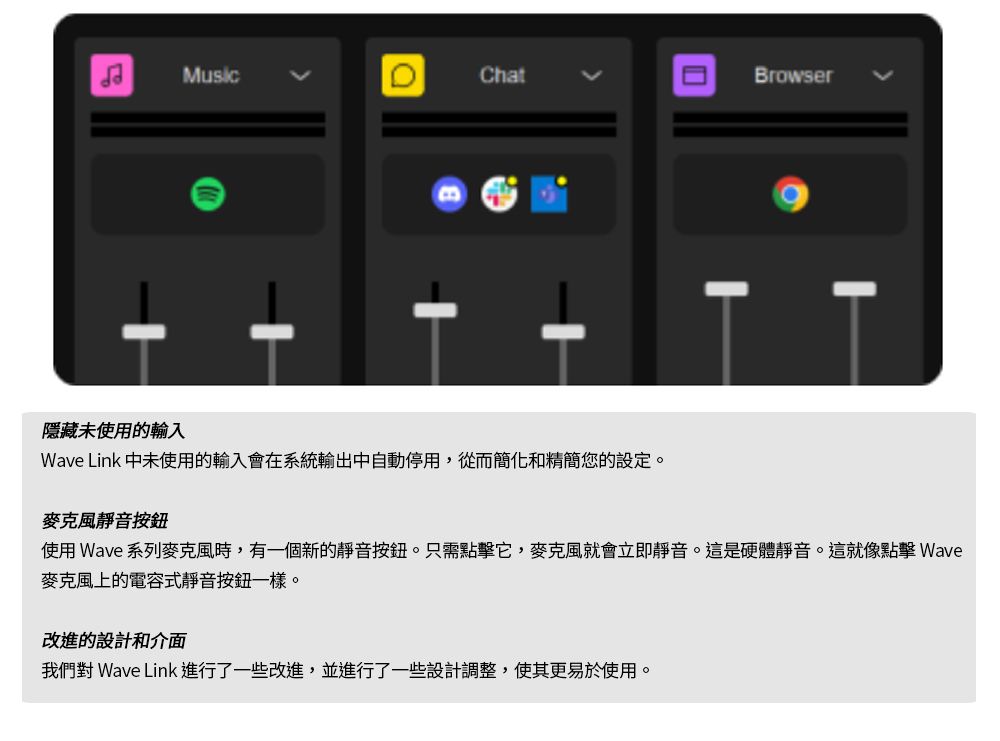The image size is (1000, 741).
Task: Click the Music channel level meter bars
Action: point(208,124)
